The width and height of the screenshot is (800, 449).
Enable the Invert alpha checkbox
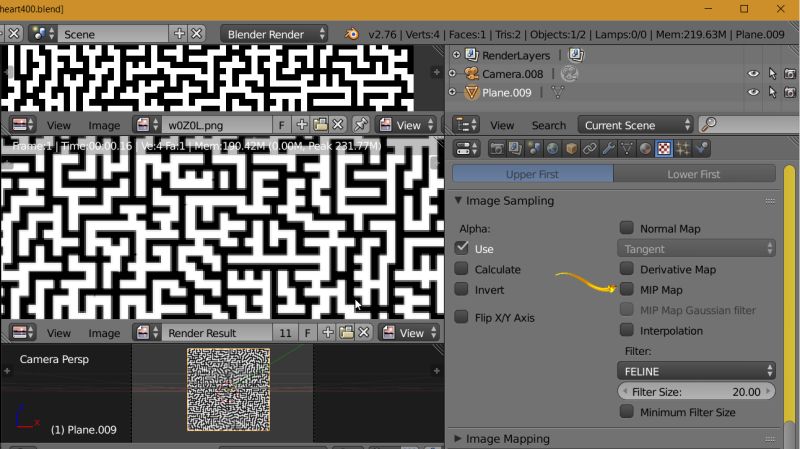(462, 289)
